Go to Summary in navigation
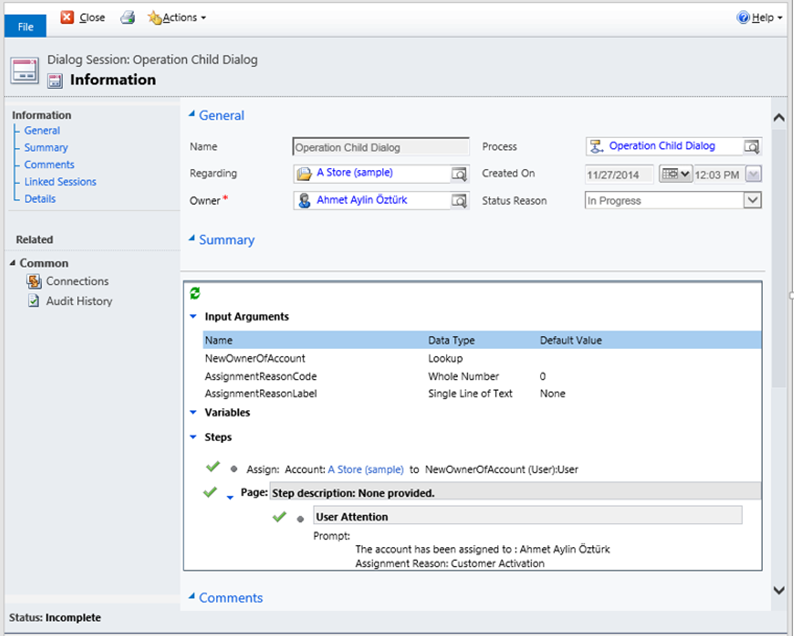 pos(46,147)
